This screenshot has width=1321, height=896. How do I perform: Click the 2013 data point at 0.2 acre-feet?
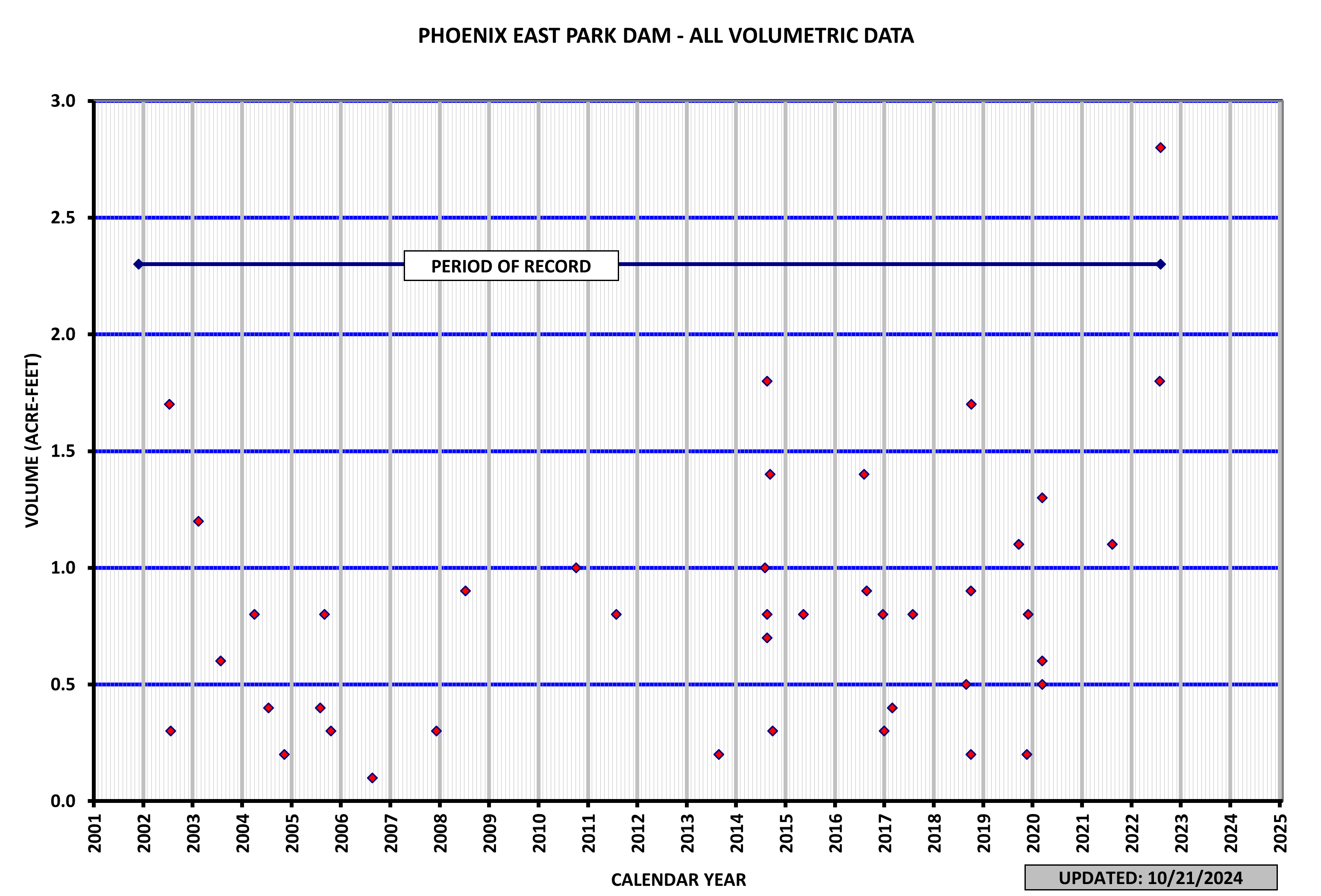click(719, 755)
